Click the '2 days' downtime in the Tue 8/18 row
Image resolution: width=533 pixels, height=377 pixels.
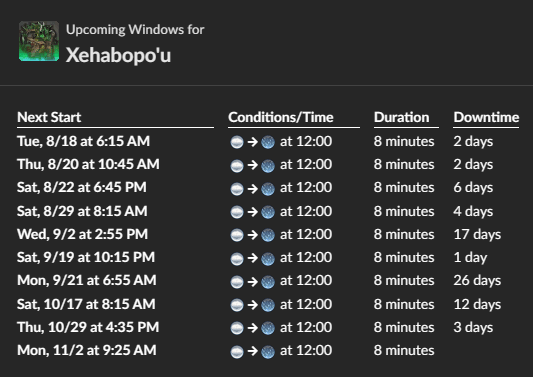point(473,141)
